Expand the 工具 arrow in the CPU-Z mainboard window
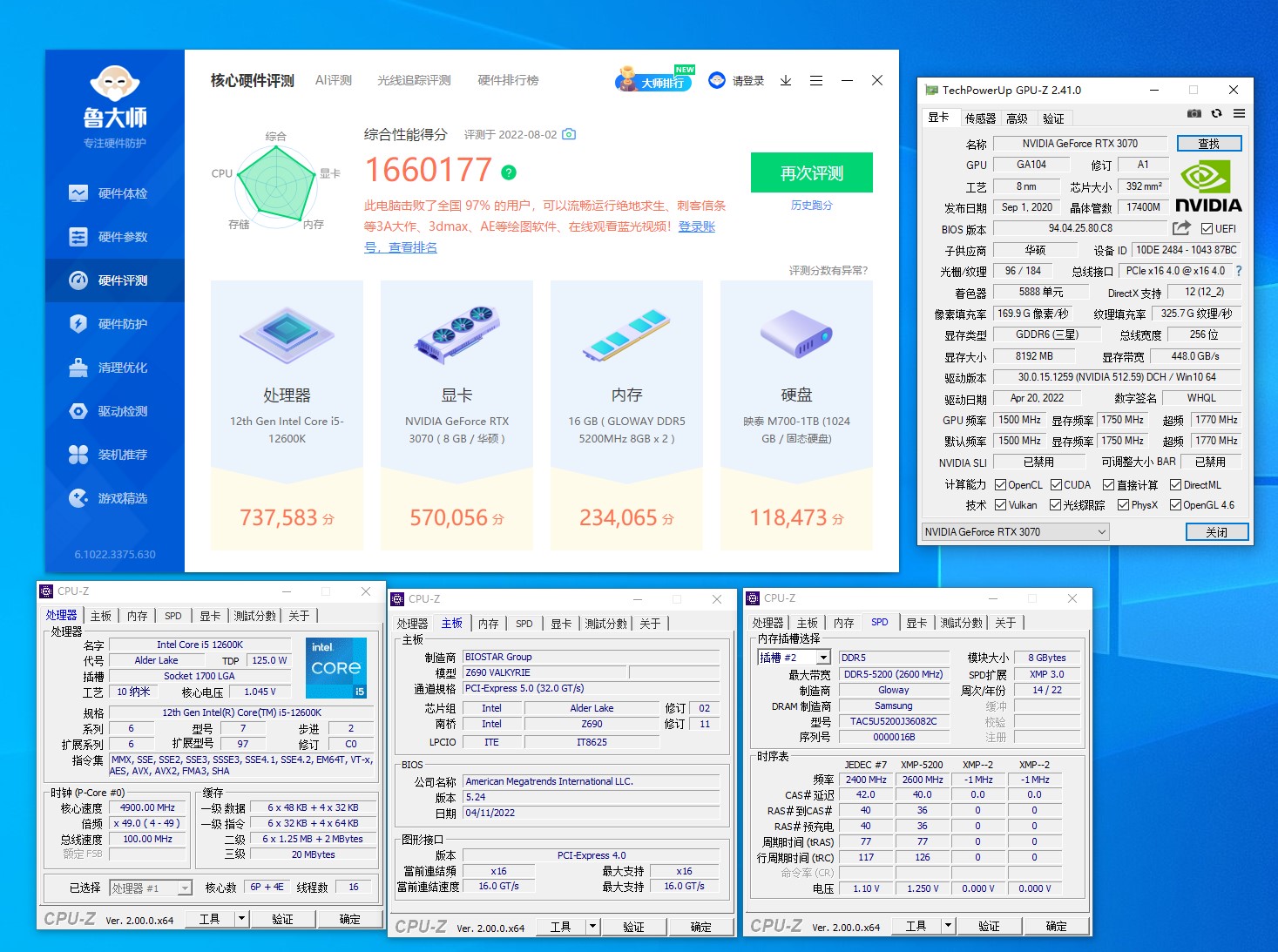Image resolution: width=1278 pixels, height=952 pixels. point(593,927)
